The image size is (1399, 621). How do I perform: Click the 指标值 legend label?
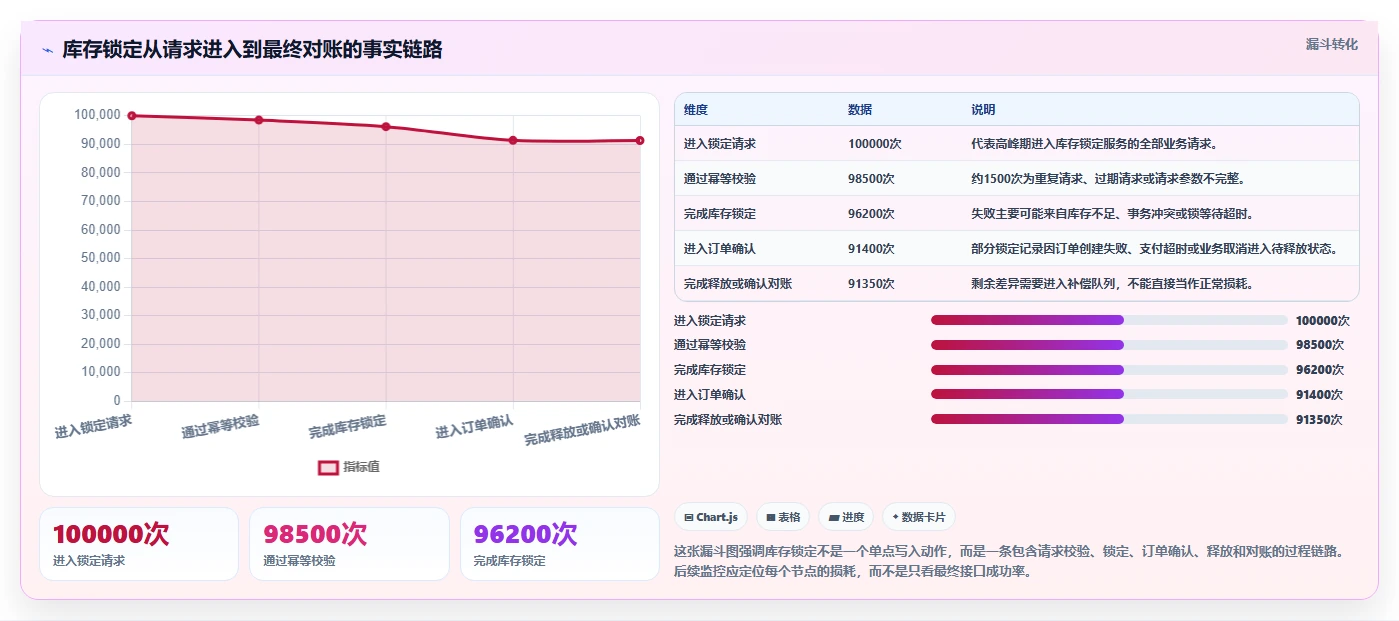tap(361, 467)
